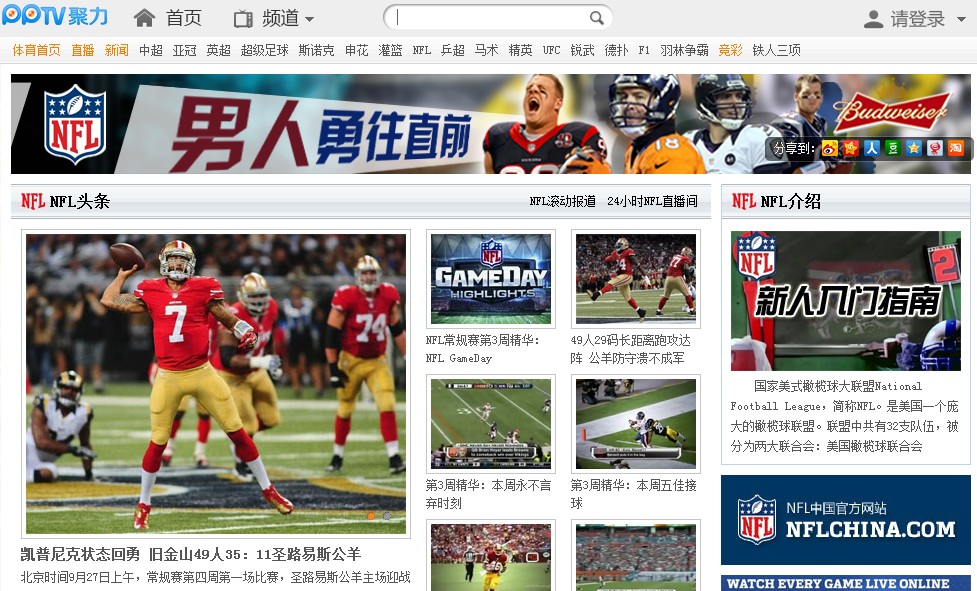Open the 锐武 nav item
This screenshot has width=977, height=591.
(x=583, y=50)
